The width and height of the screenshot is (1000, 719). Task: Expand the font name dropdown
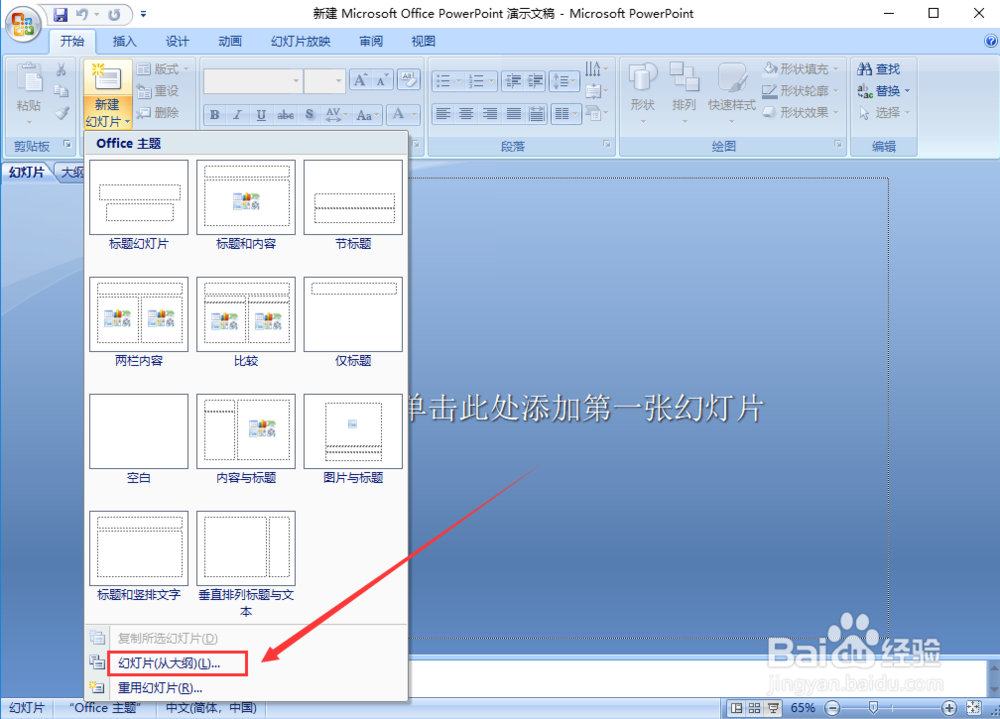pyautogui.click(x=295, y=81)
